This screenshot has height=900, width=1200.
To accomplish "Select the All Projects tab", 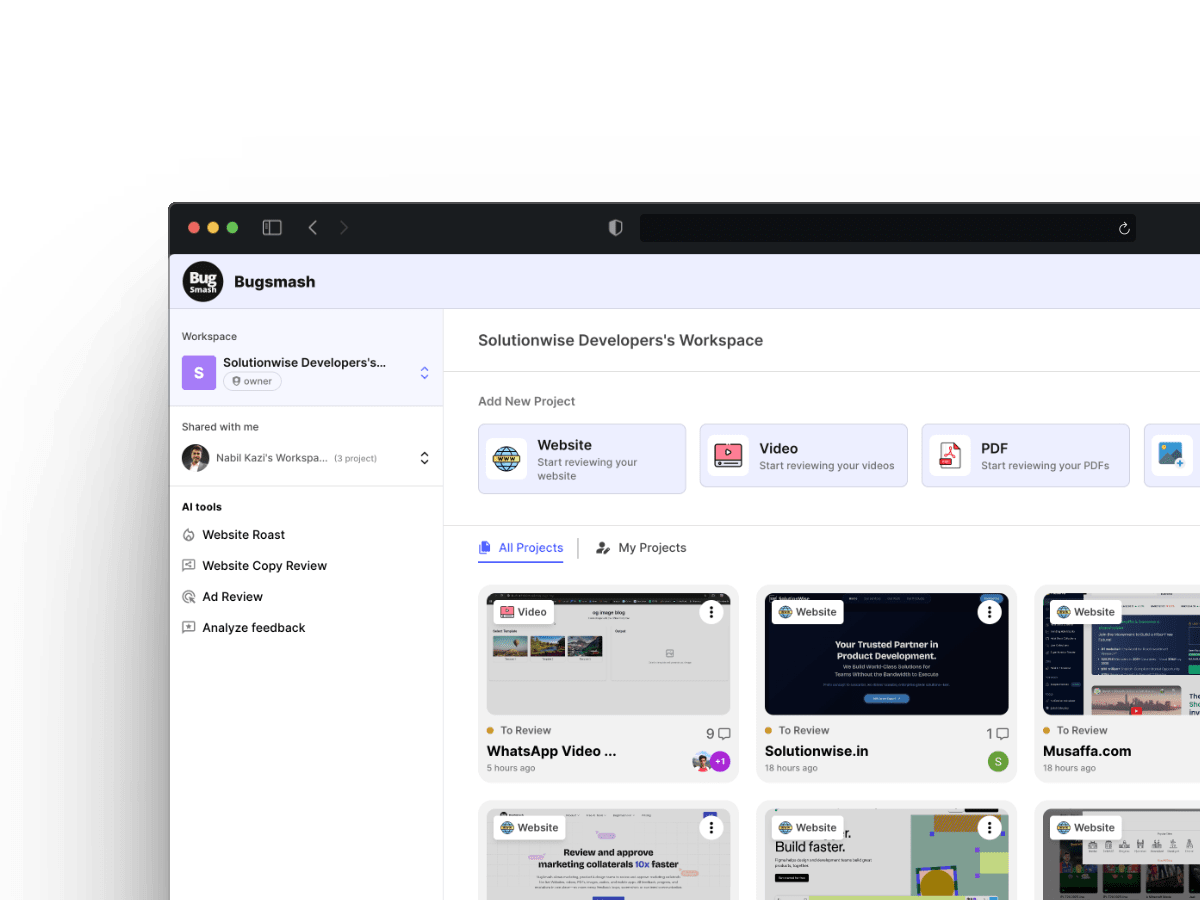I will click(521, 547).
